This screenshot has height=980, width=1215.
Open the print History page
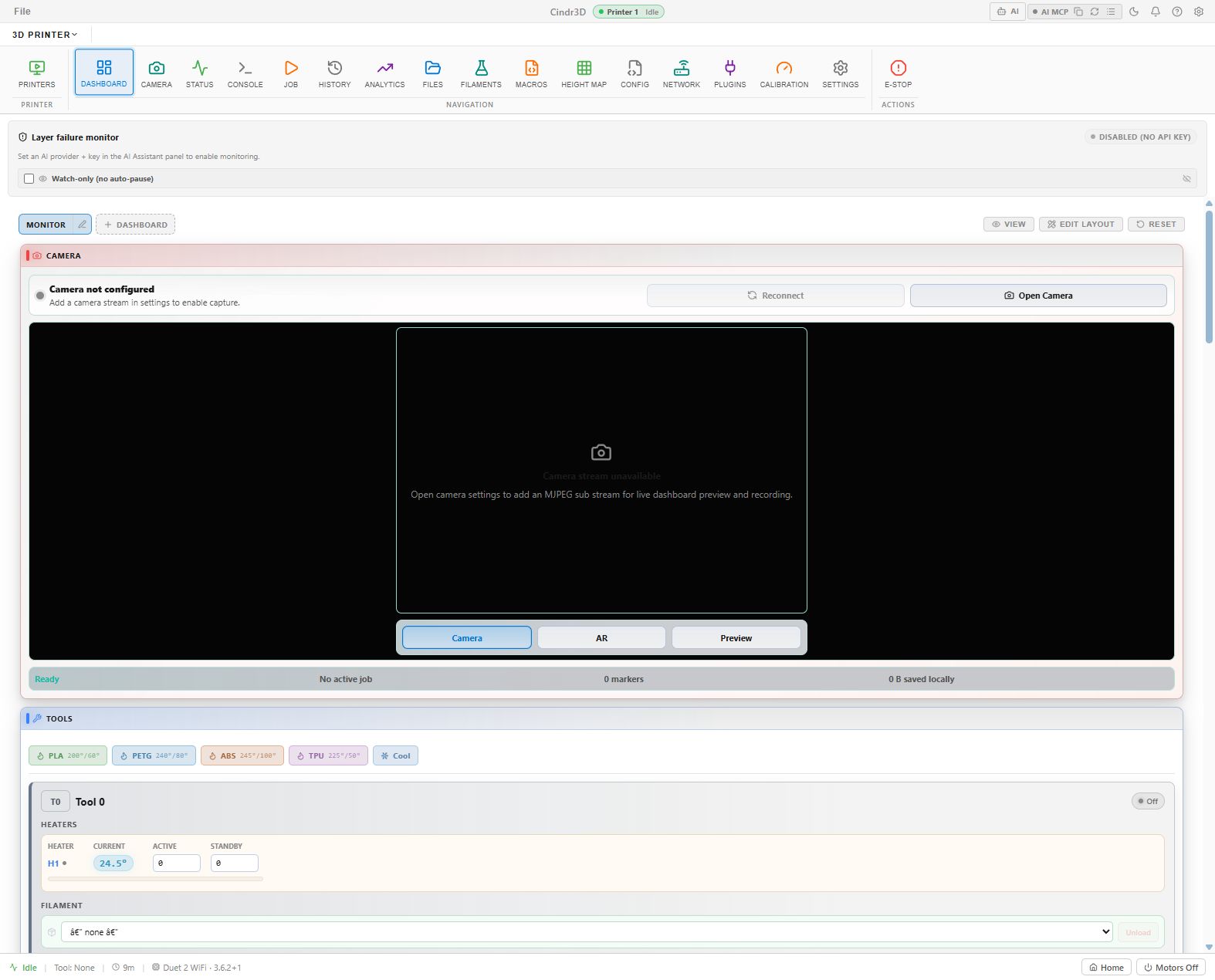[335, 73]
